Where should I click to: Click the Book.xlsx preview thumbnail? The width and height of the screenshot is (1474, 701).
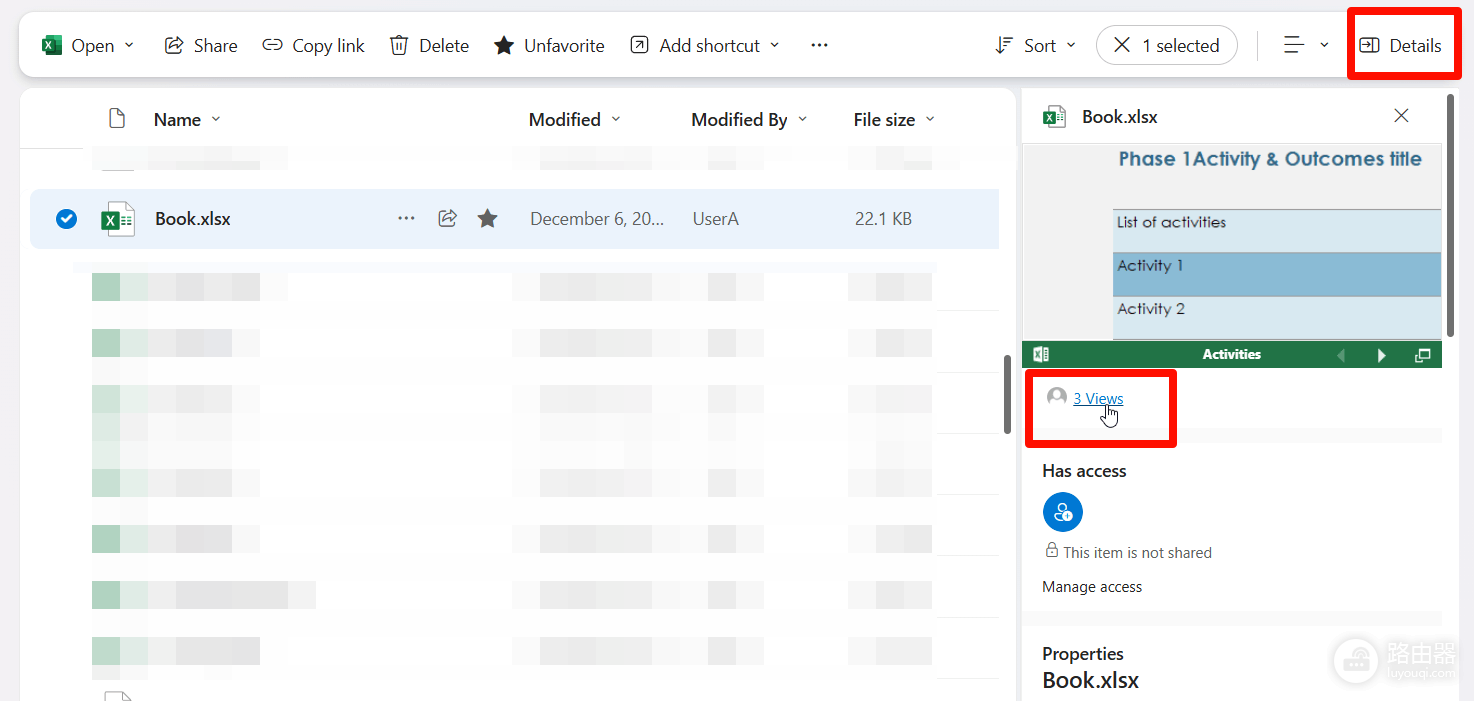[1232, 242]
